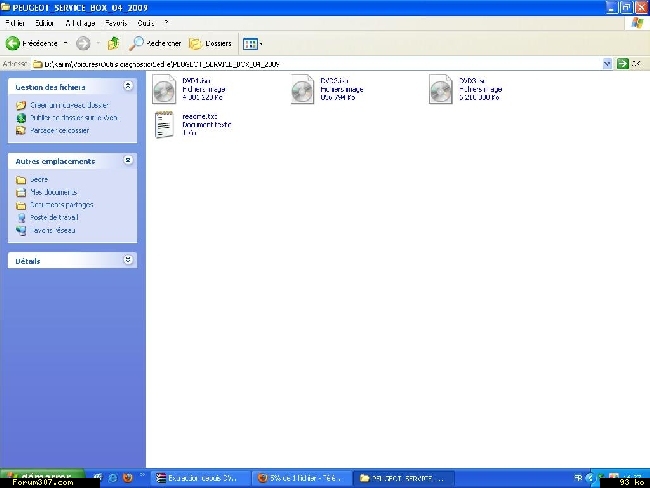Open the Précédente history dropdown arrow
Image resolution: width=650 pixels, height=488 pixels.
click(65, 43)
